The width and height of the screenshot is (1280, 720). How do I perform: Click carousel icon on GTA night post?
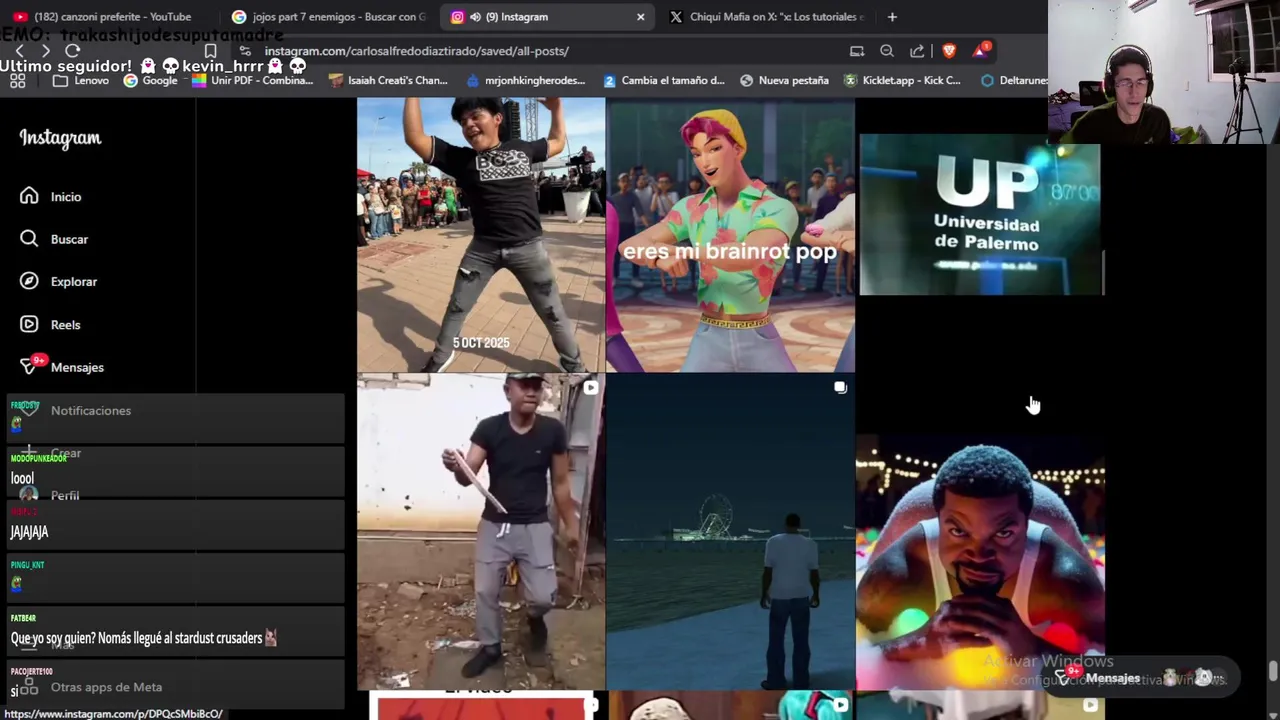[841, 388]
